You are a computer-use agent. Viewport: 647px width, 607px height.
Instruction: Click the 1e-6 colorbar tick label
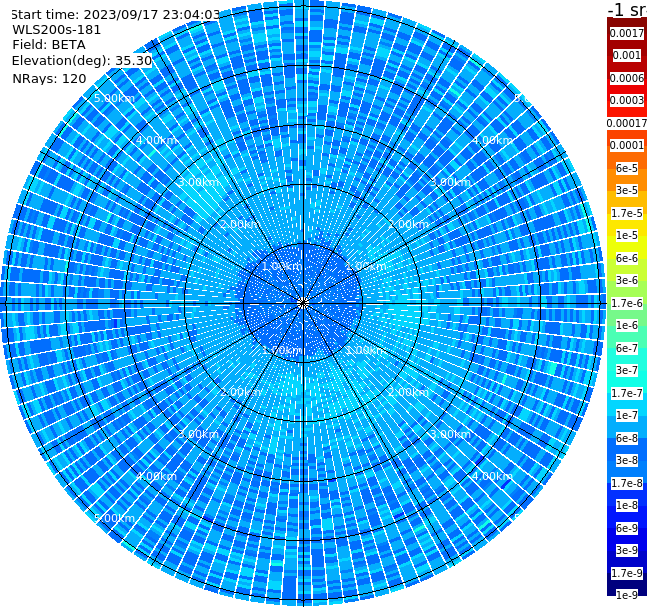pyautogui.click(x=627, y=325)
